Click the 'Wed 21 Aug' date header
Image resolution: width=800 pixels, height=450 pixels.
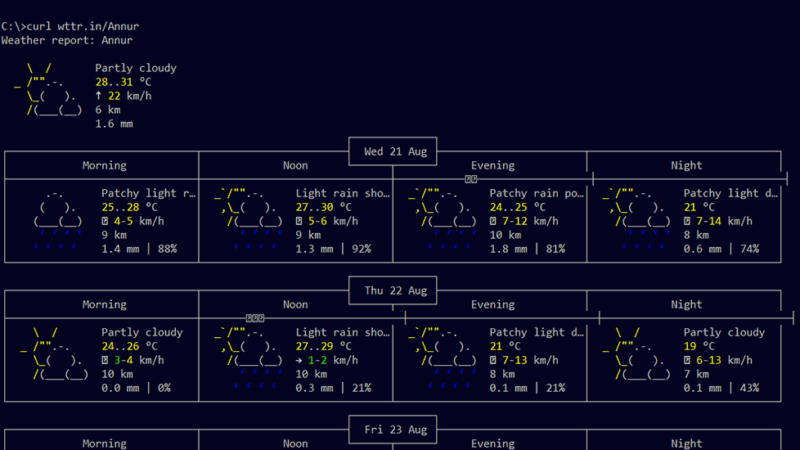[x=395, y=152]
